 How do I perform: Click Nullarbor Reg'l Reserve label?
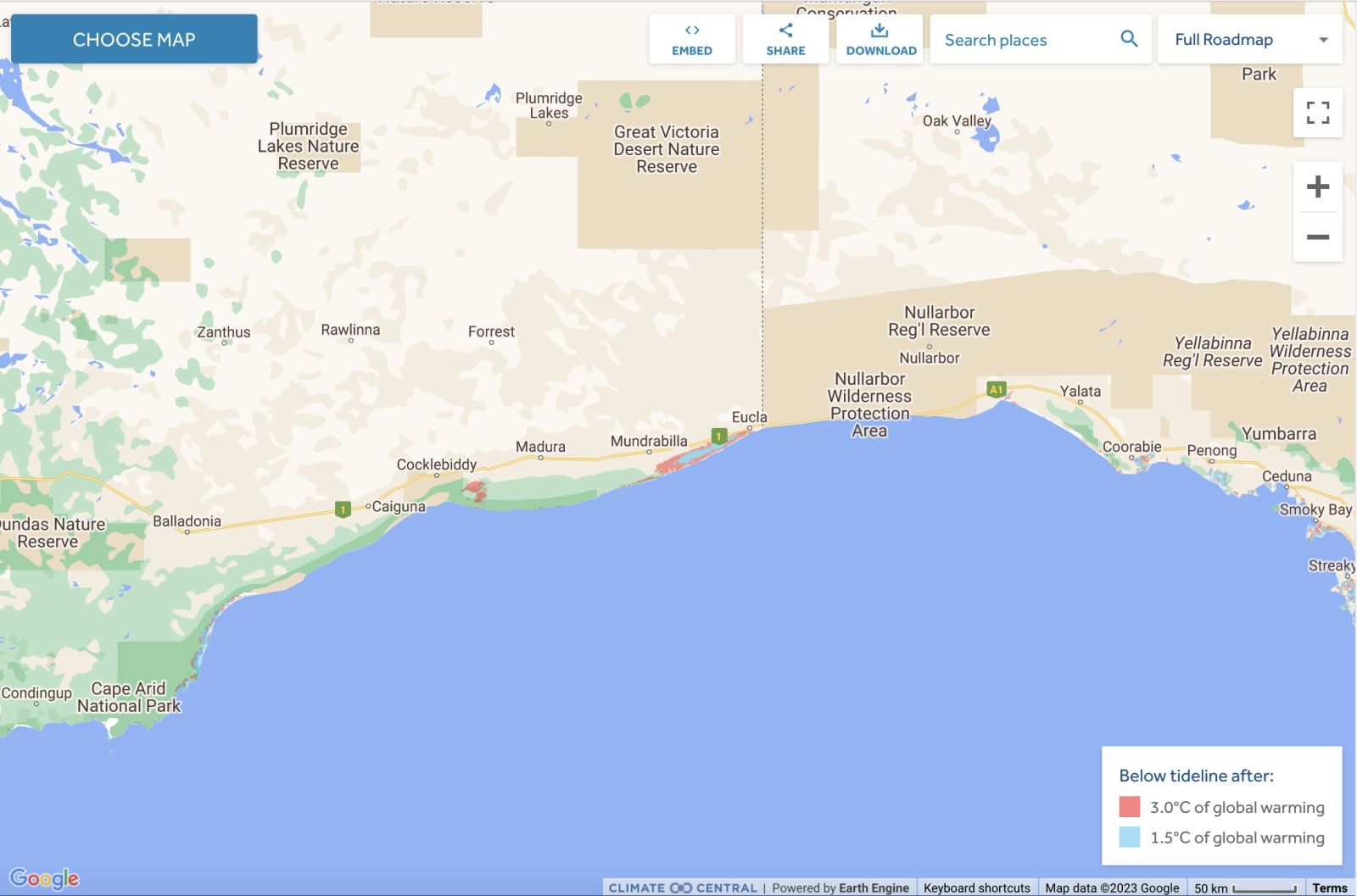click(939, 321)
